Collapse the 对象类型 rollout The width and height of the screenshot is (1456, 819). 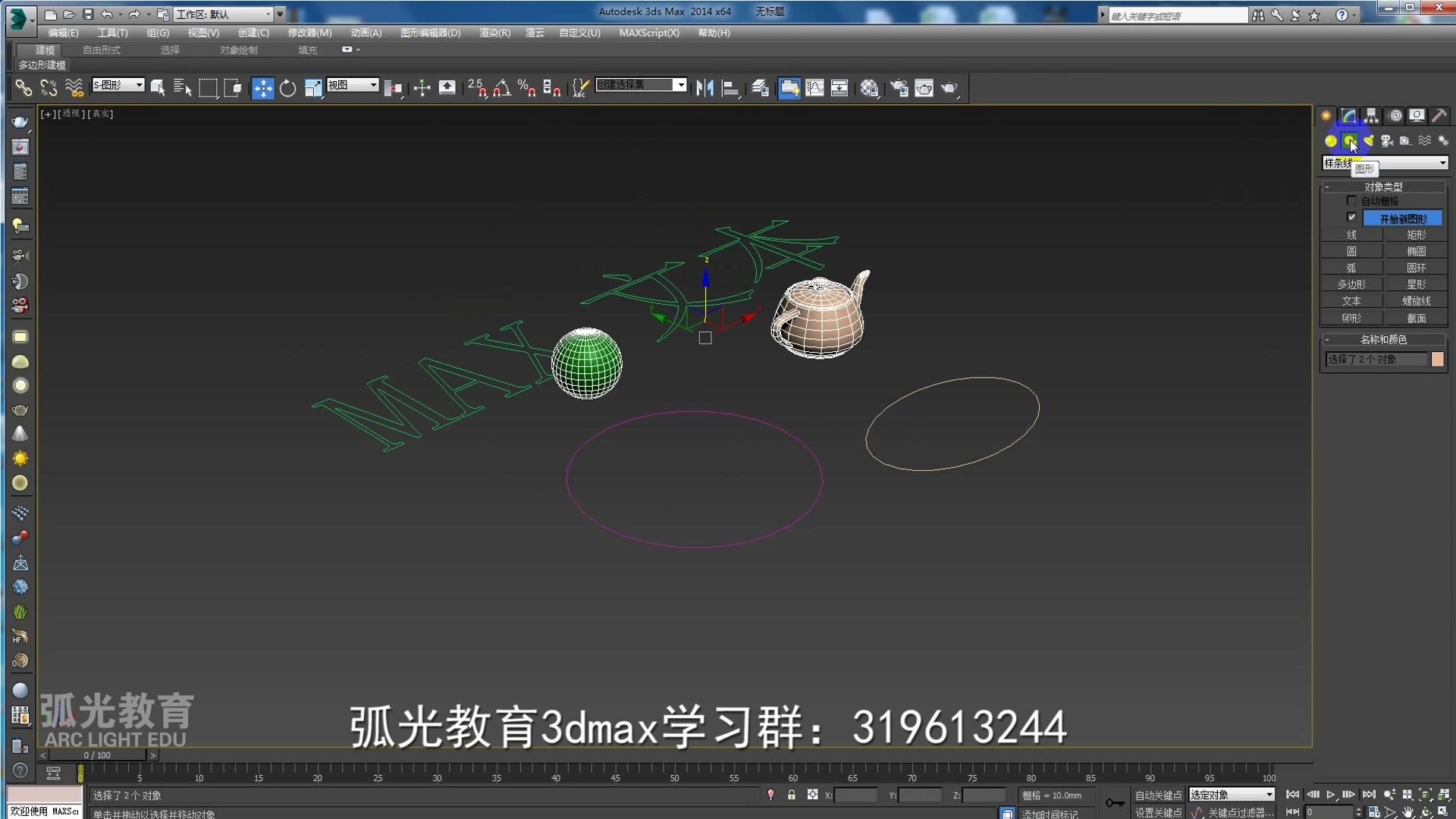(x=1383, y=187)
